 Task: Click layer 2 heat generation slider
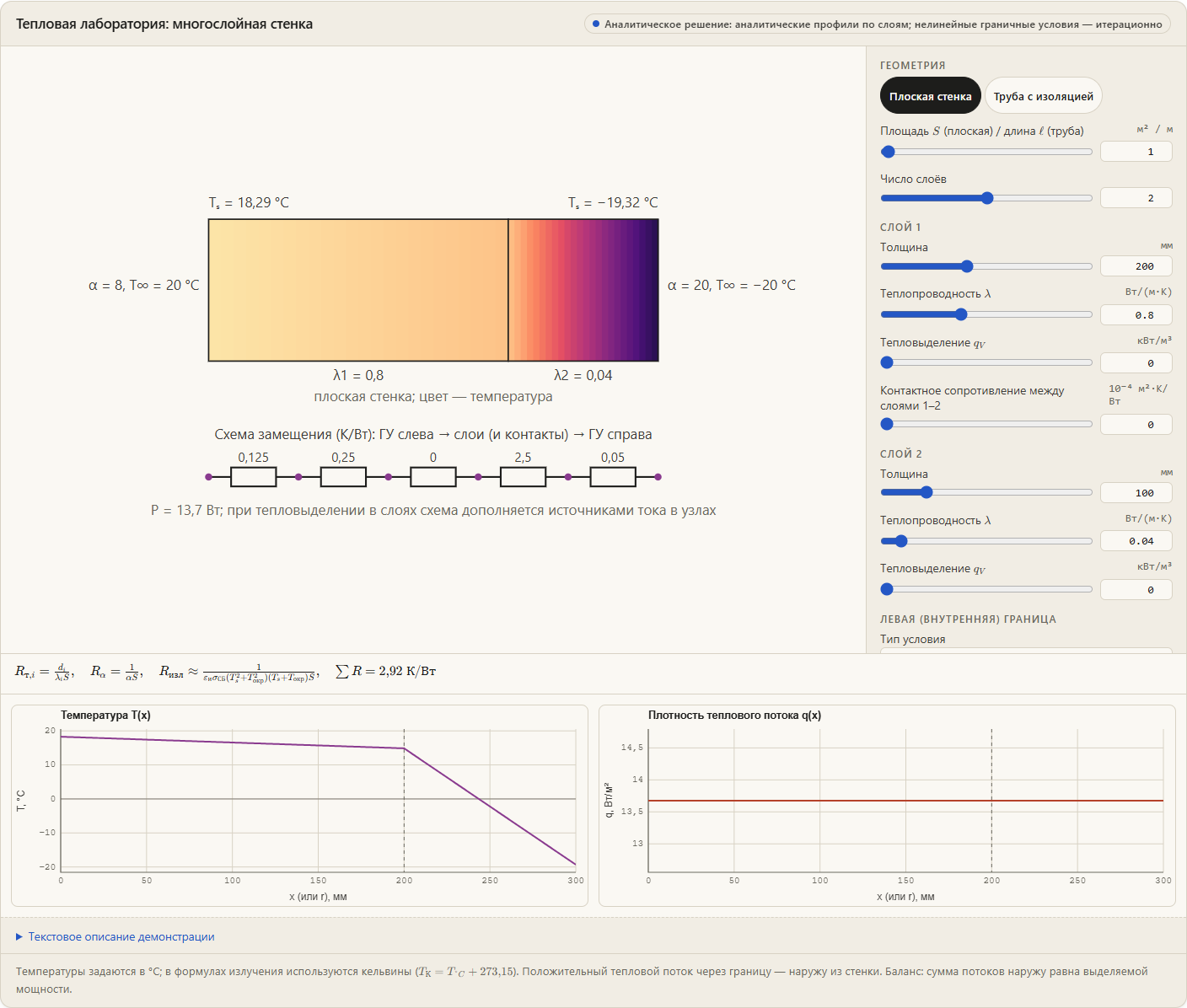(x=986, y=589)
